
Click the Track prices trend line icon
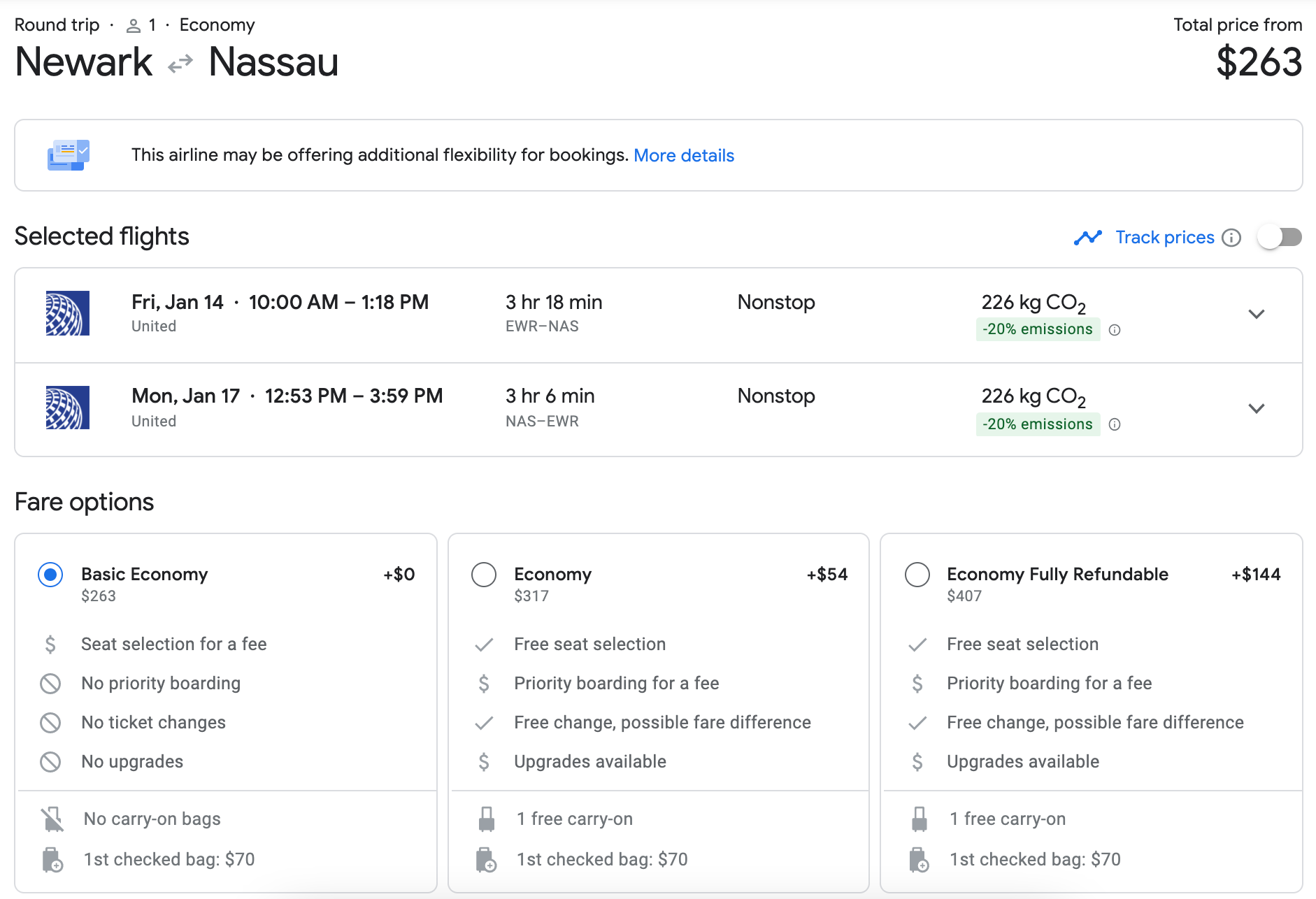(1087, 238)
